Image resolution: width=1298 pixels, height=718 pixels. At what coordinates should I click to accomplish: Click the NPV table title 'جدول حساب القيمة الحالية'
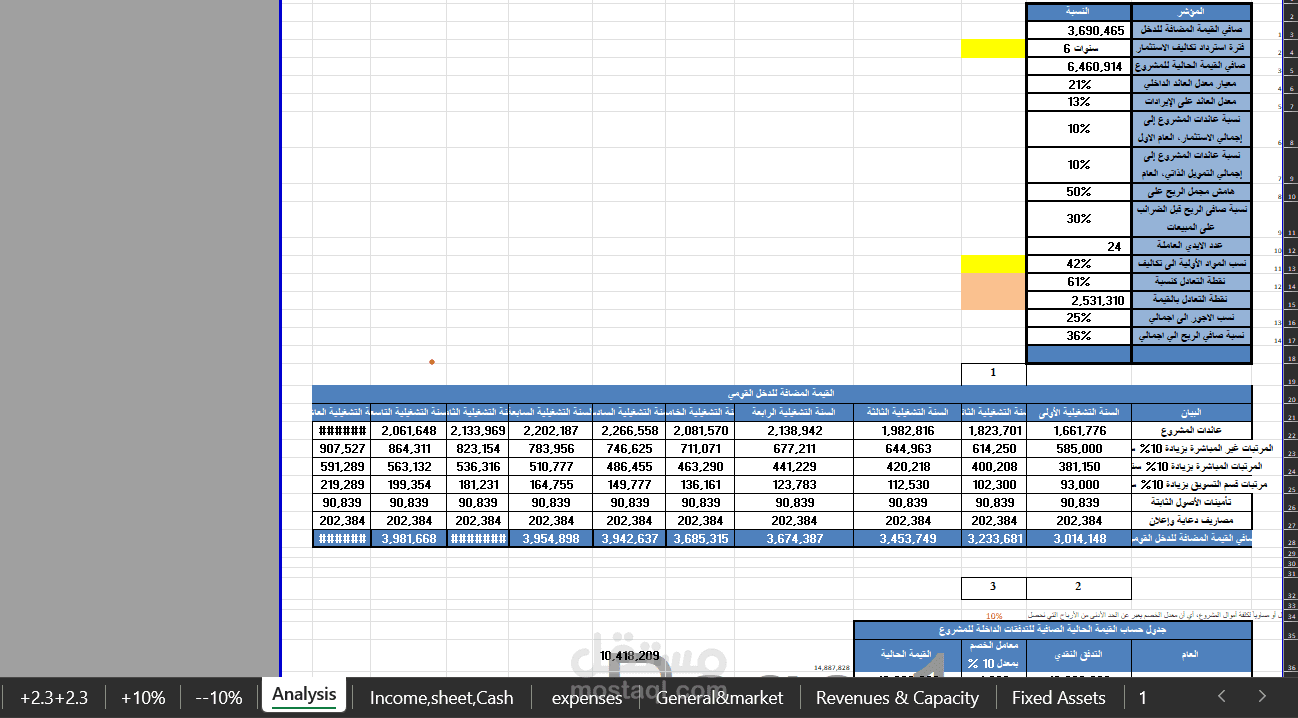click(x=1052, y=630)
